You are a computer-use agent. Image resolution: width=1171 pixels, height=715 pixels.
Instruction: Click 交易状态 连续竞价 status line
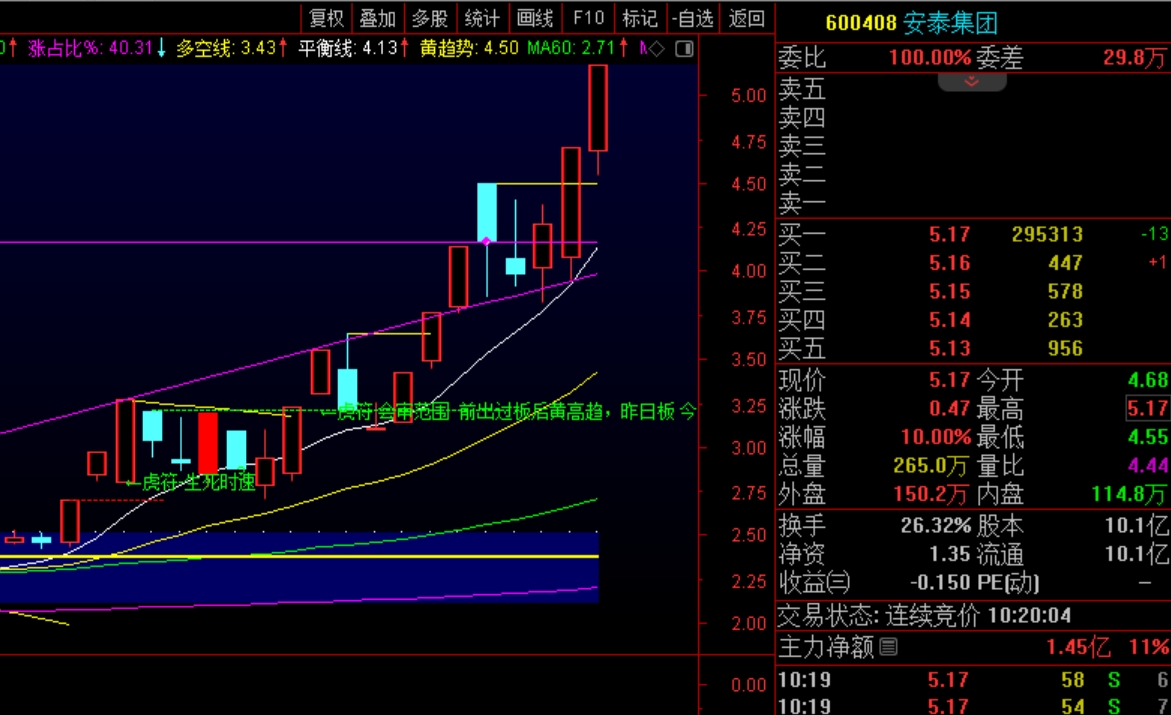click(x=925, y=616)
